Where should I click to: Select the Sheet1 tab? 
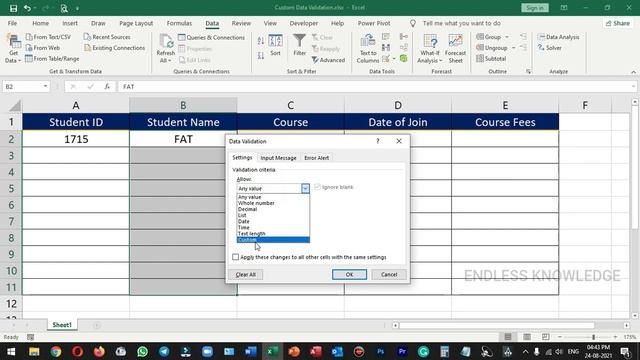pos(62,325)
